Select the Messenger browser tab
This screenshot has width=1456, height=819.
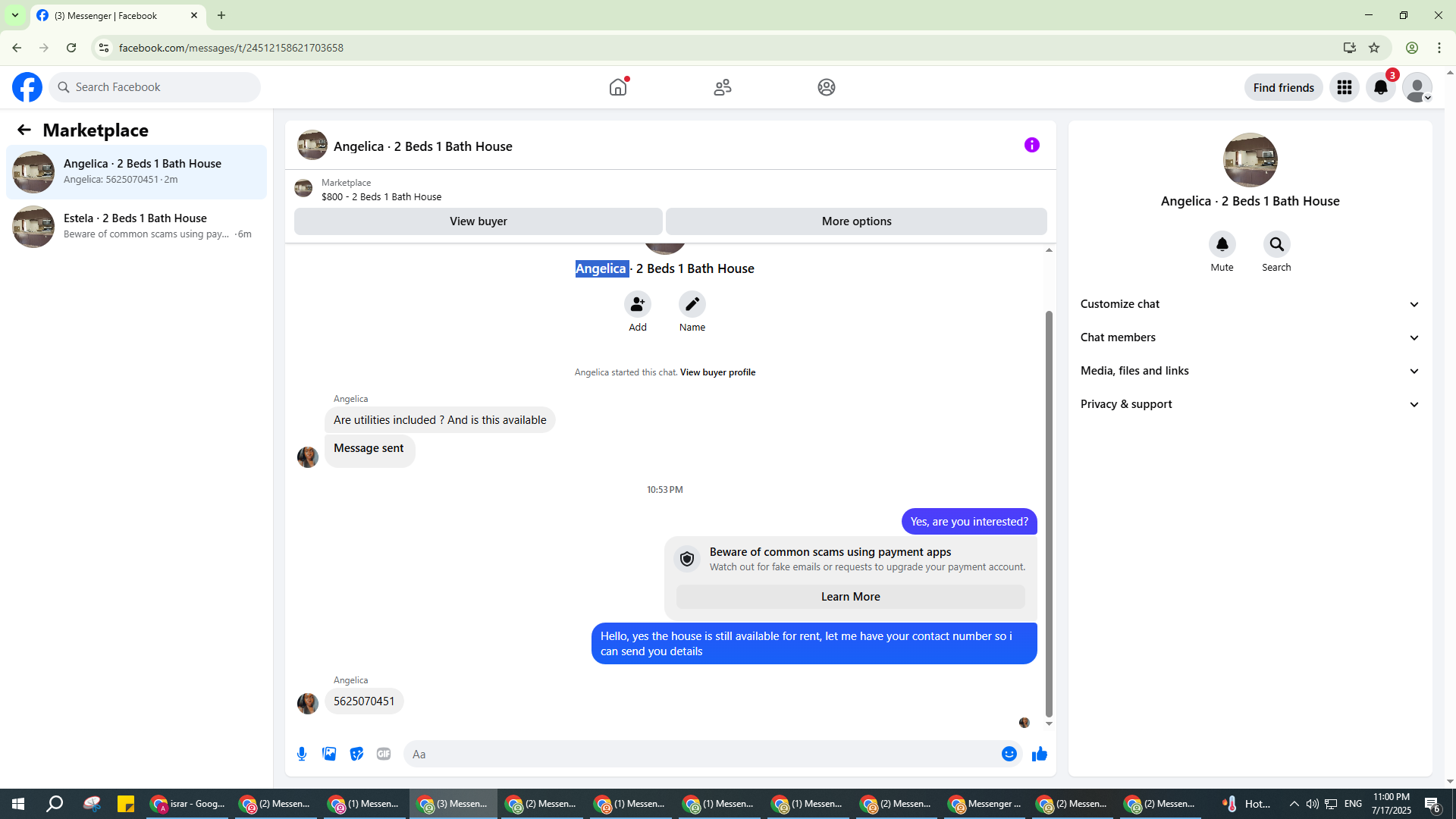(x=118, y=15)
